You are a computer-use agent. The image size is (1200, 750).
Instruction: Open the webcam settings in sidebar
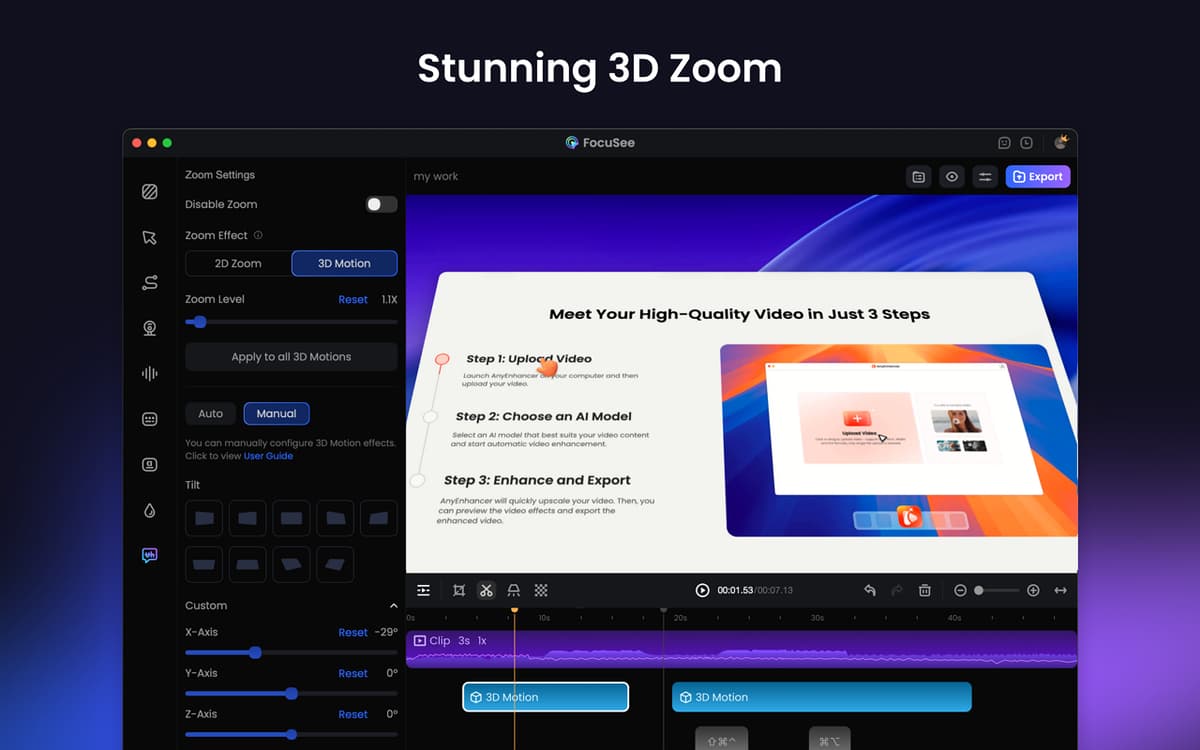tap(149, 328)
